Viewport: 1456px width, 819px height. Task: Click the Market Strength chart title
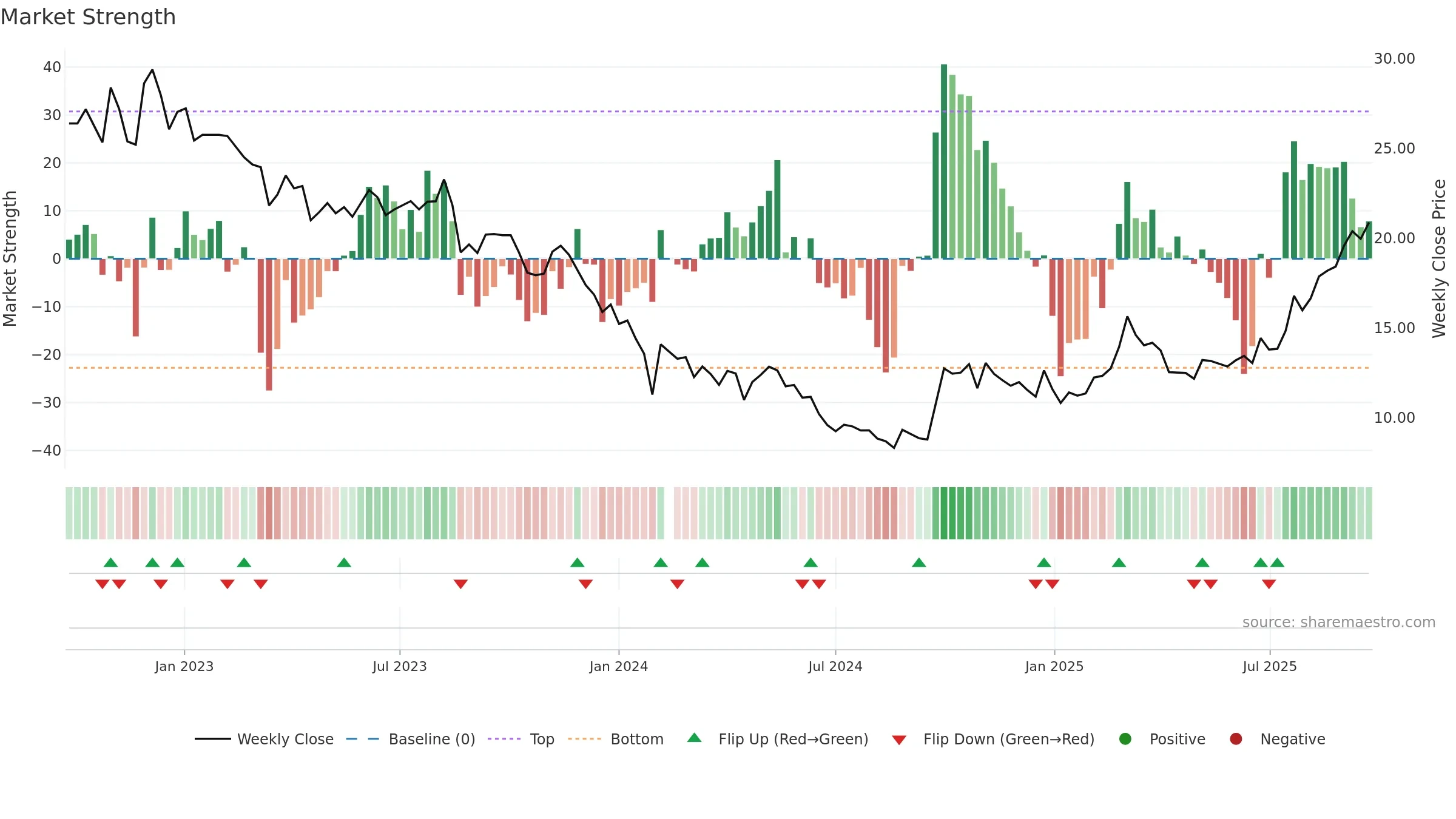pyautogui.click(x=88, y=17)
